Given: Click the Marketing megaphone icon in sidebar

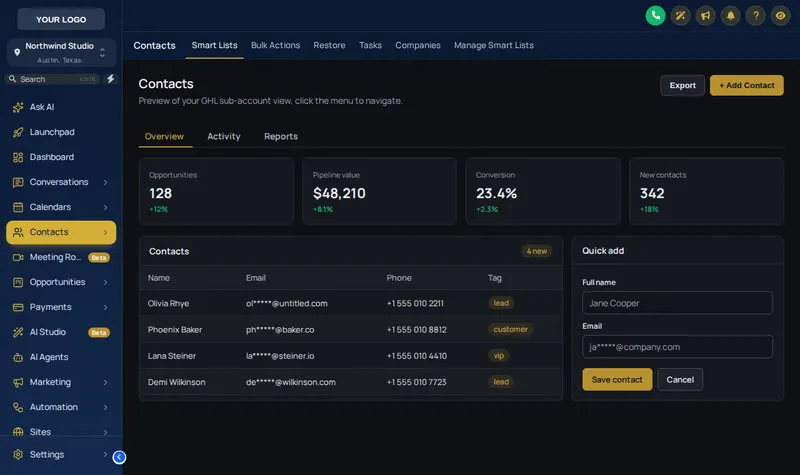Looking at the screenshot, I should point(18,382).
